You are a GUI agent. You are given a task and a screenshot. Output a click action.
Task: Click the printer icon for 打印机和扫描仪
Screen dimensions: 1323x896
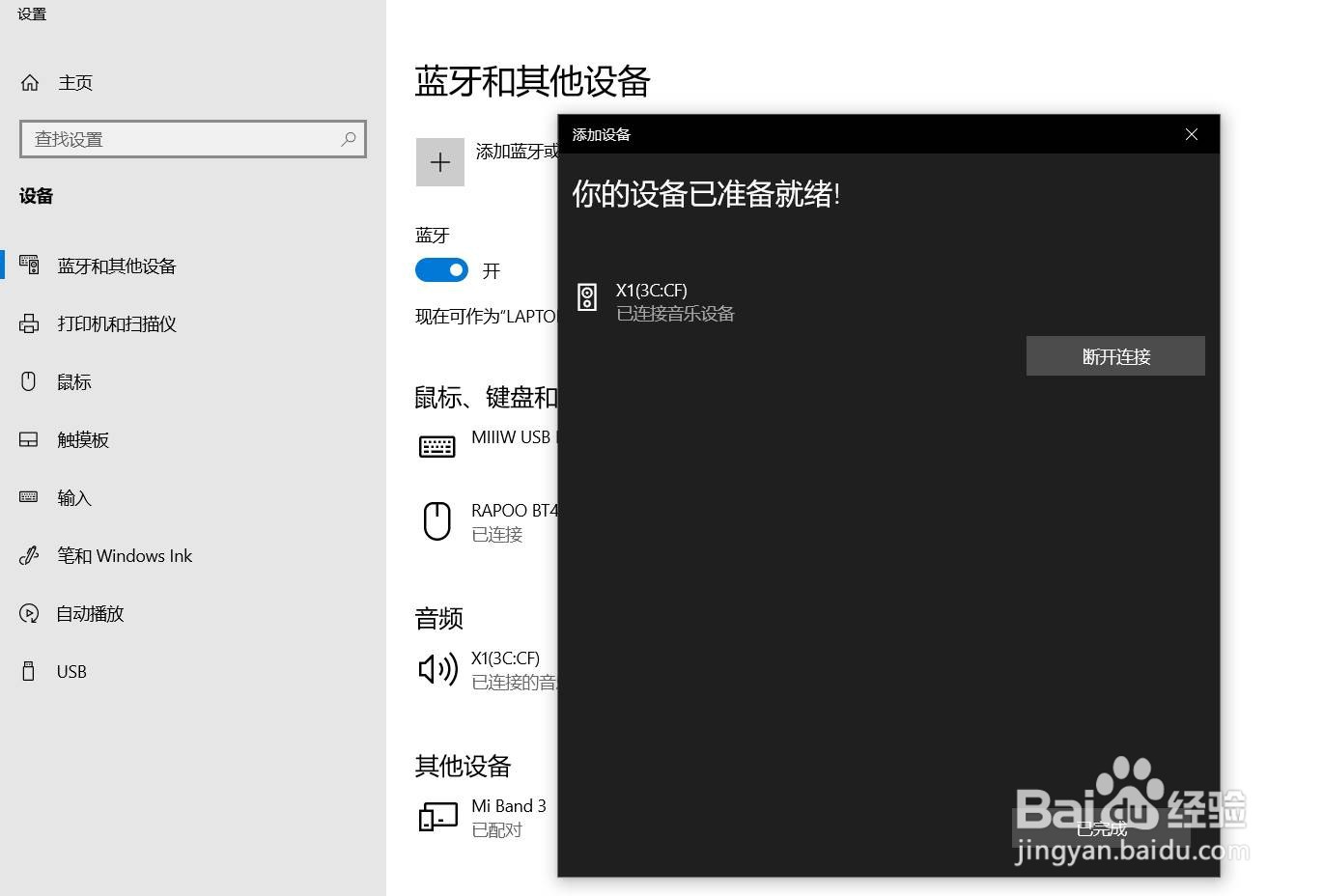coord(29,323)
